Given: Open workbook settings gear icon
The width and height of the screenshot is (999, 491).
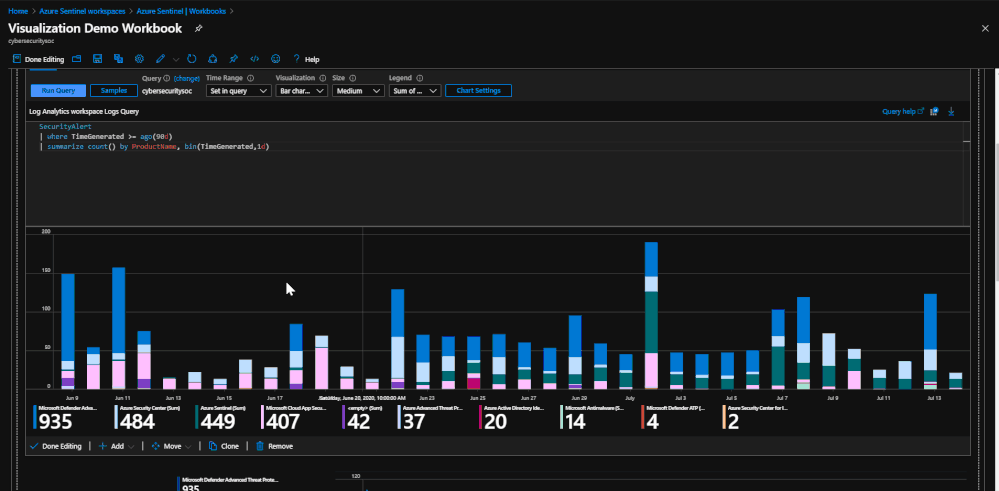Looking at the screenshot, I should click(x=139, y=59).
